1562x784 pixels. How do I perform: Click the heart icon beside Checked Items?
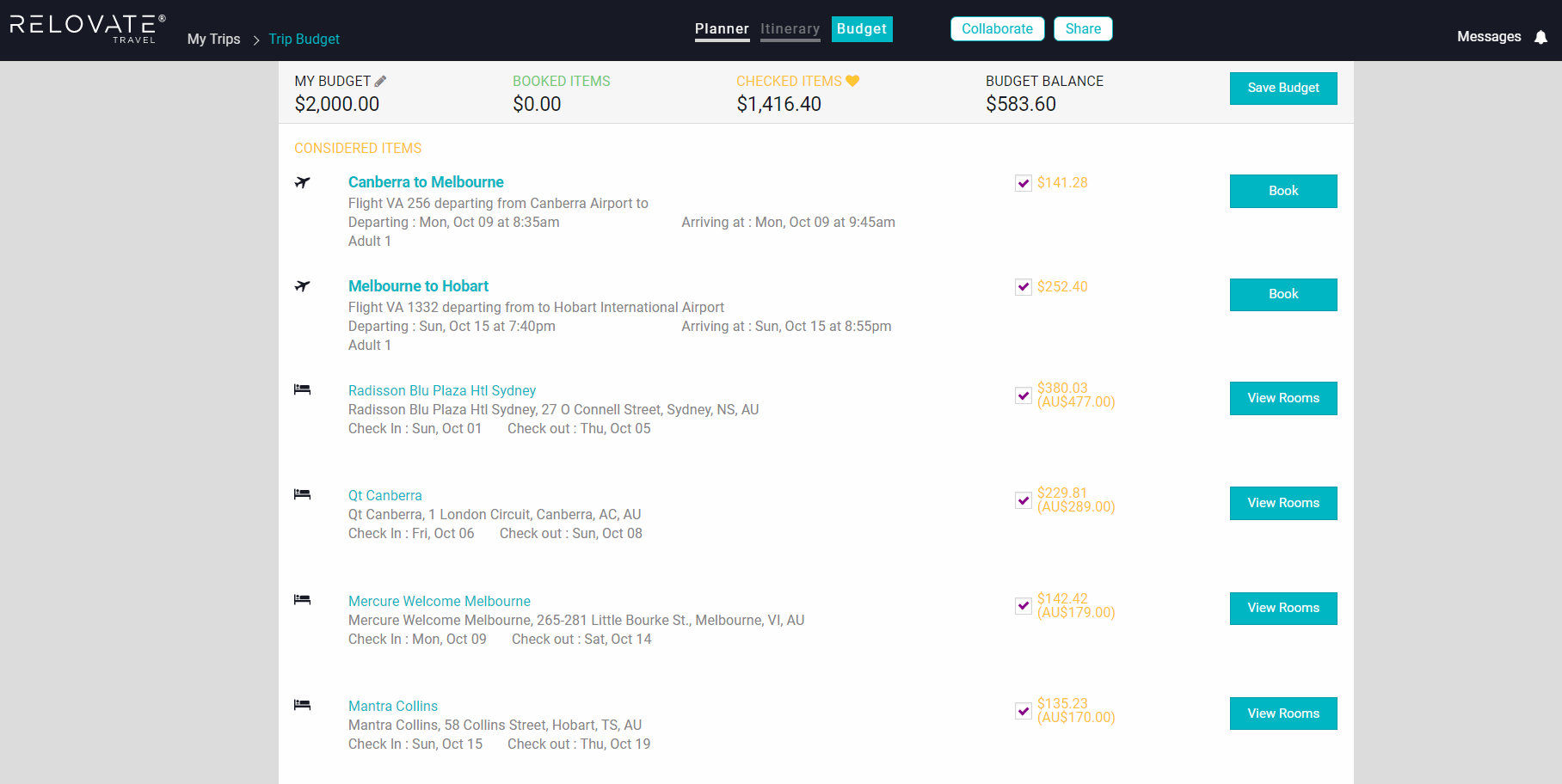852,81
